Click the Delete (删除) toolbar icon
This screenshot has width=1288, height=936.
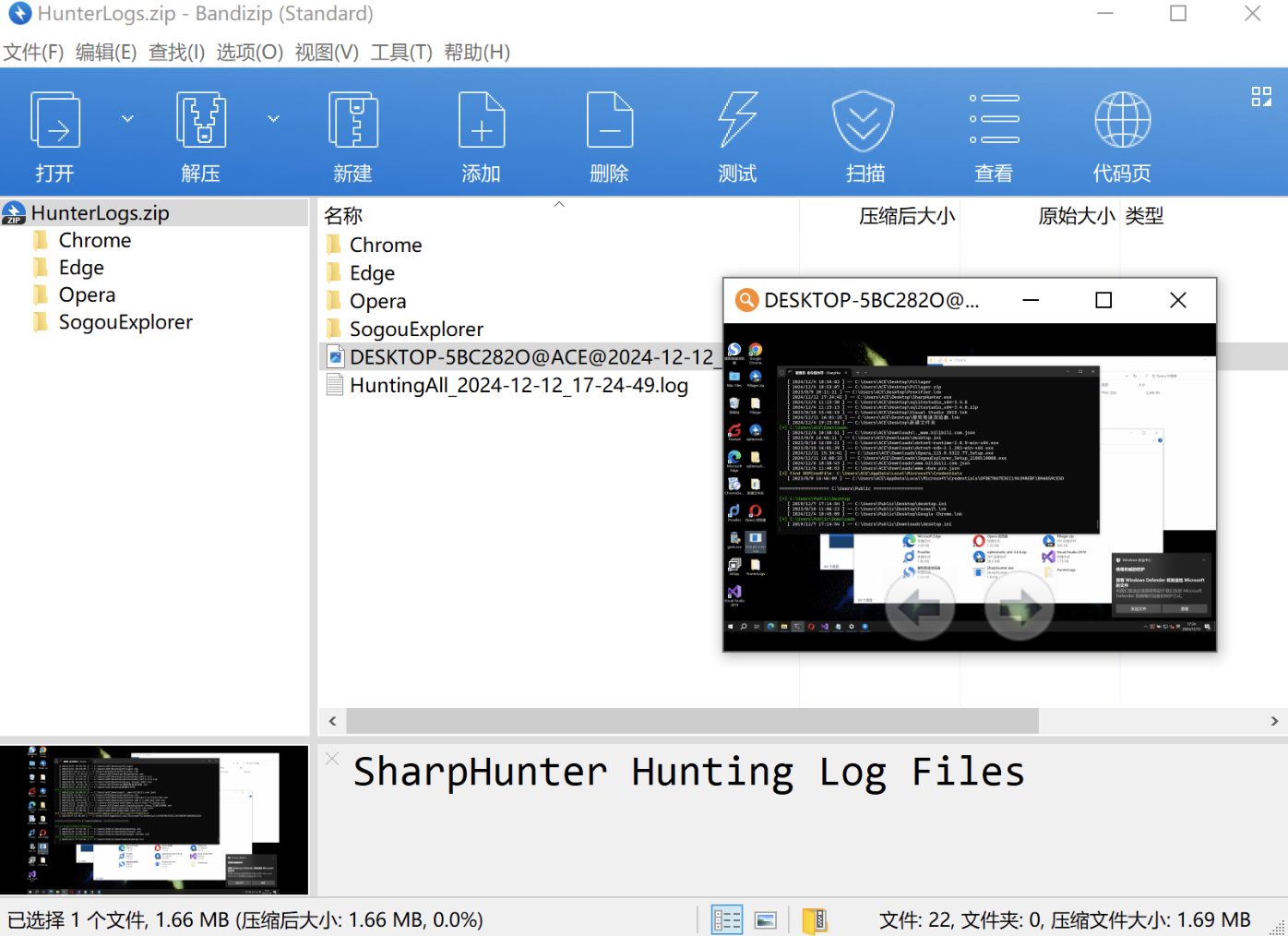(x=610, y=120)
